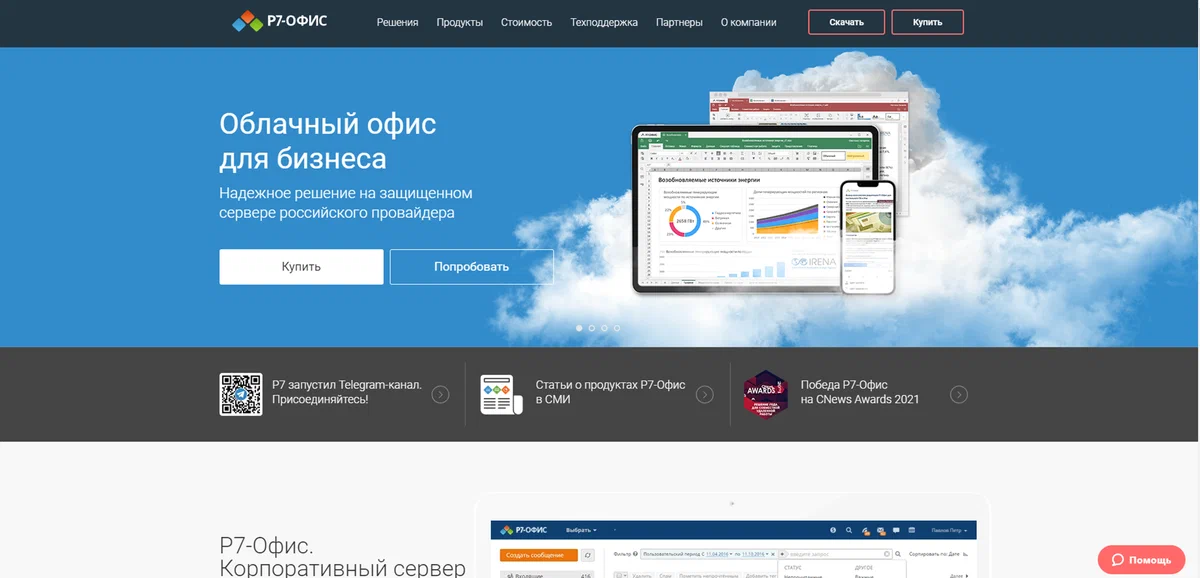Switch to the second carousel slide dot
This screenshot has height=578, width=1200.
592,328
